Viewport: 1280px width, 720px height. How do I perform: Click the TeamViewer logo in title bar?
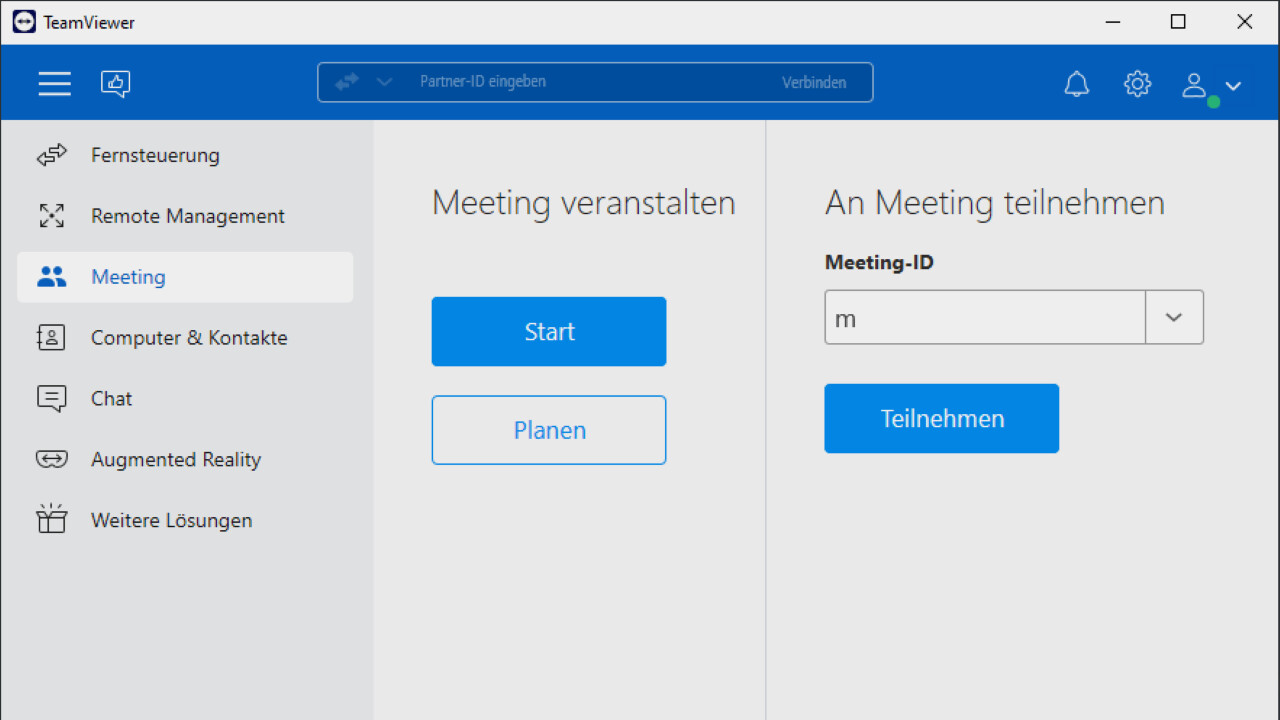click(x=24, y=22)
